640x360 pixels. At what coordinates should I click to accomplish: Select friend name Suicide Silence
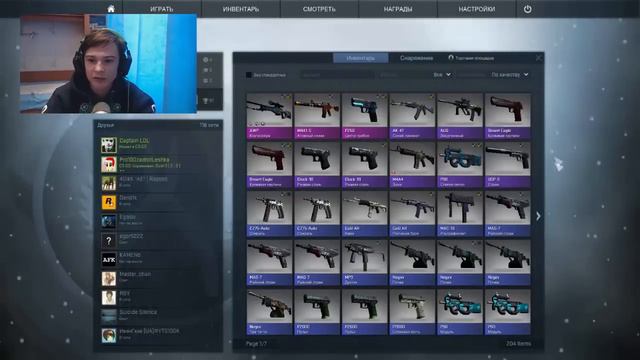click(x=138, y=312)
